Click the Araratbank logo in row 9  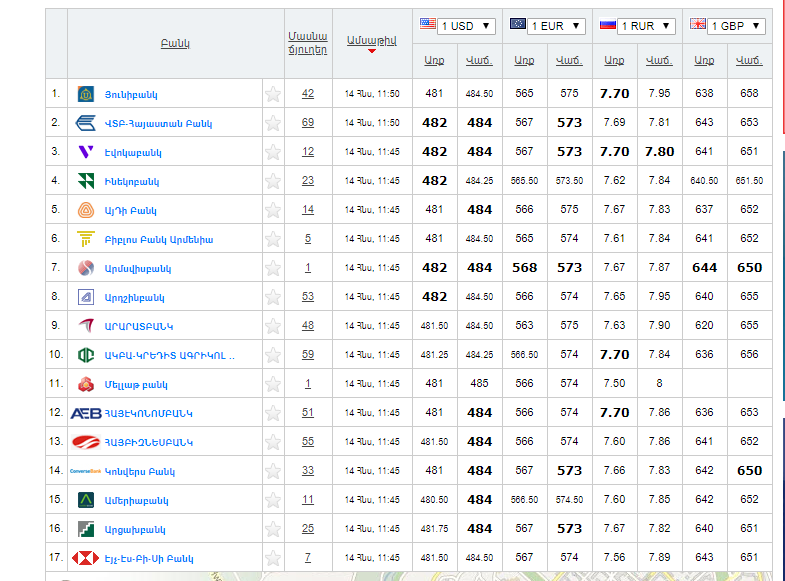[x=86, y=326]
